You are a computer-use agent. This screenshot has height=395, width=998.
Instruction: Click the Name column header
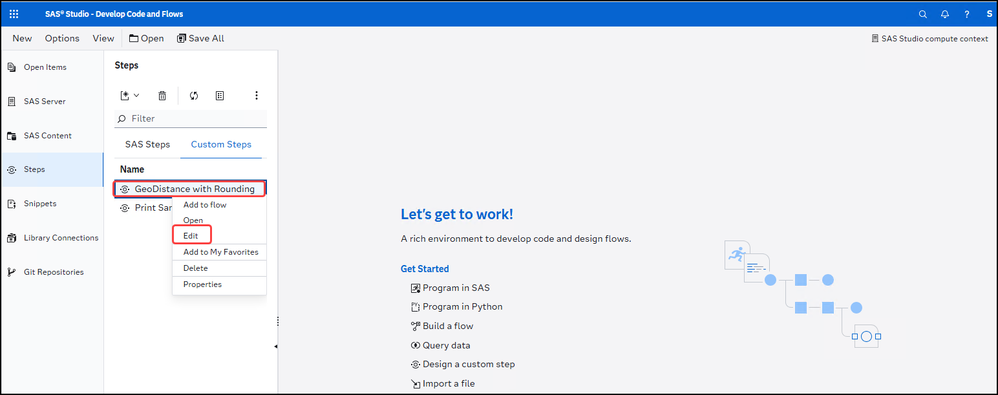[x=132, y=169]
